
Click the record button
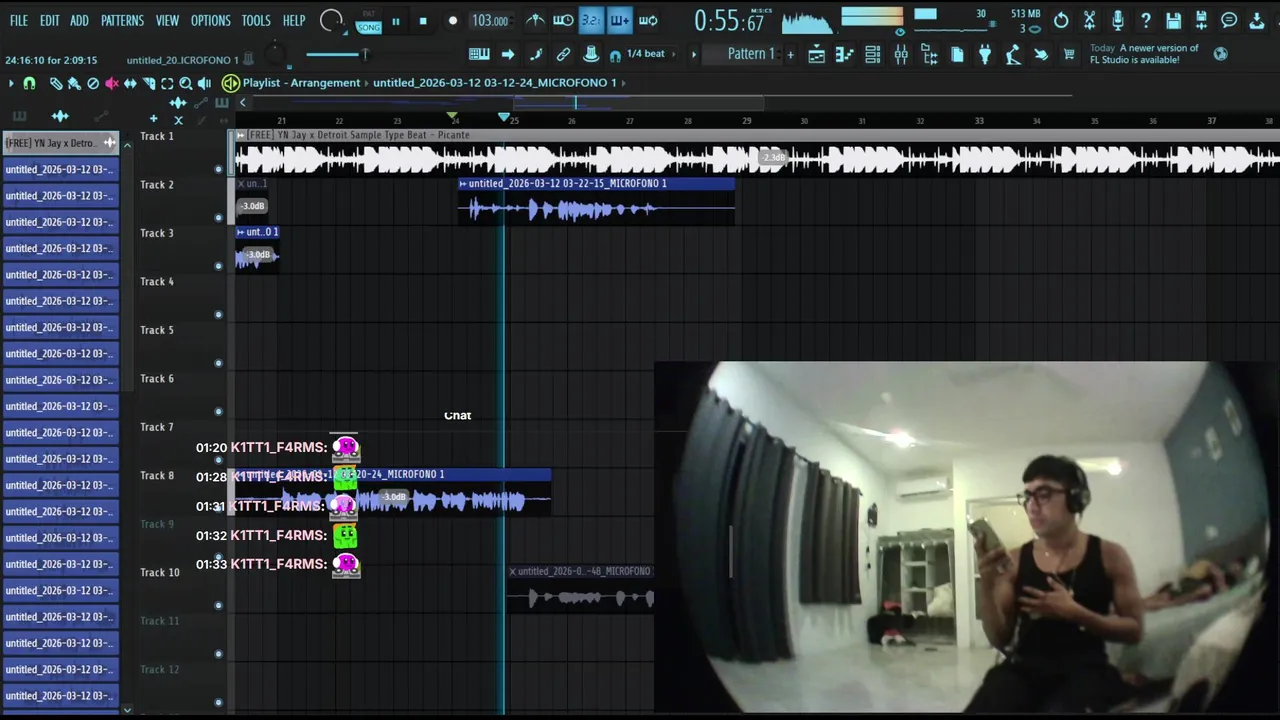click(x=452, y=21)
